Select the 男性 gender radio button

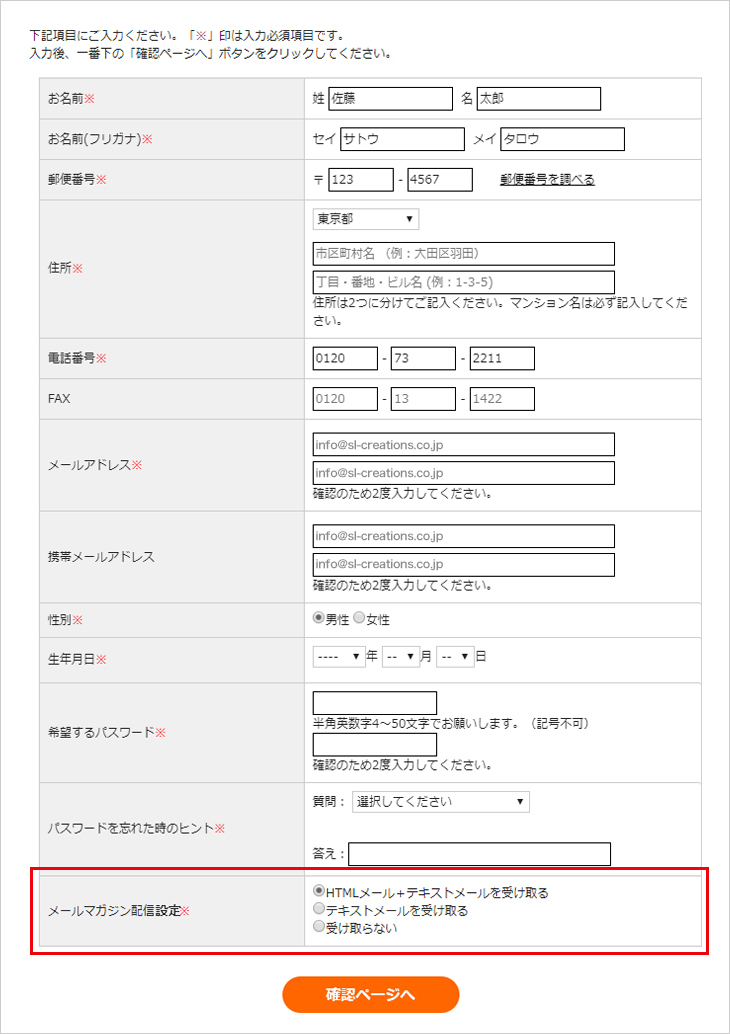(319, 619)
